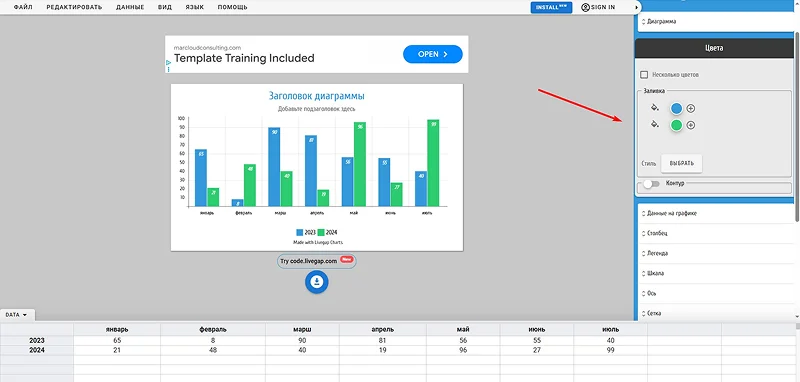The height and width of the screenshot is (382, 800).
Task: Open the ДАННЫЕ menu
Action: point(130,7)
